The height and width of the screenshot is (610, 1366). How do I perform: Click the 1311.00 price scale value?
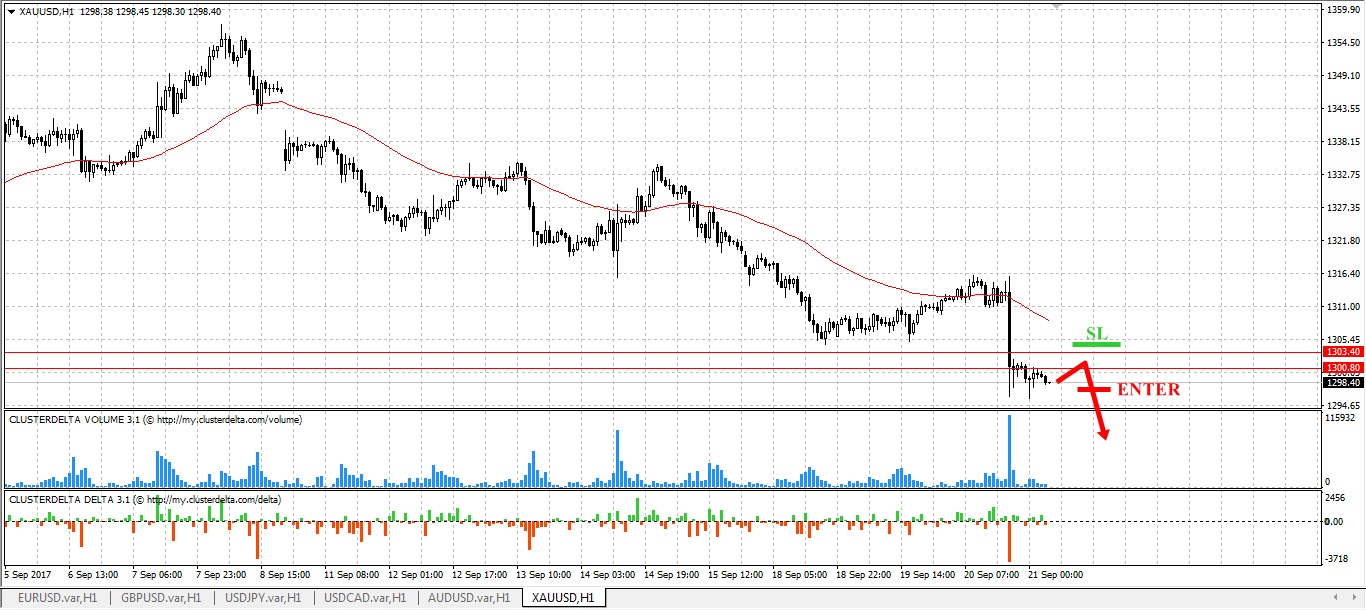pos(1343,306)
